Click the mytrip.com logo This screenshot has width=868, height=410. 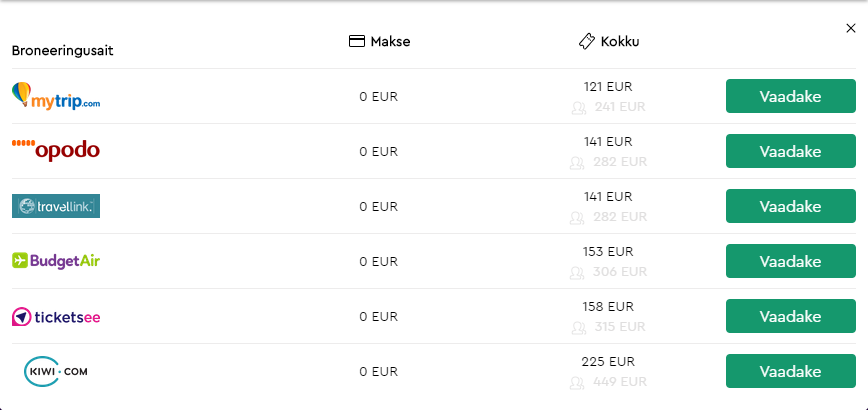pos(56,96)
